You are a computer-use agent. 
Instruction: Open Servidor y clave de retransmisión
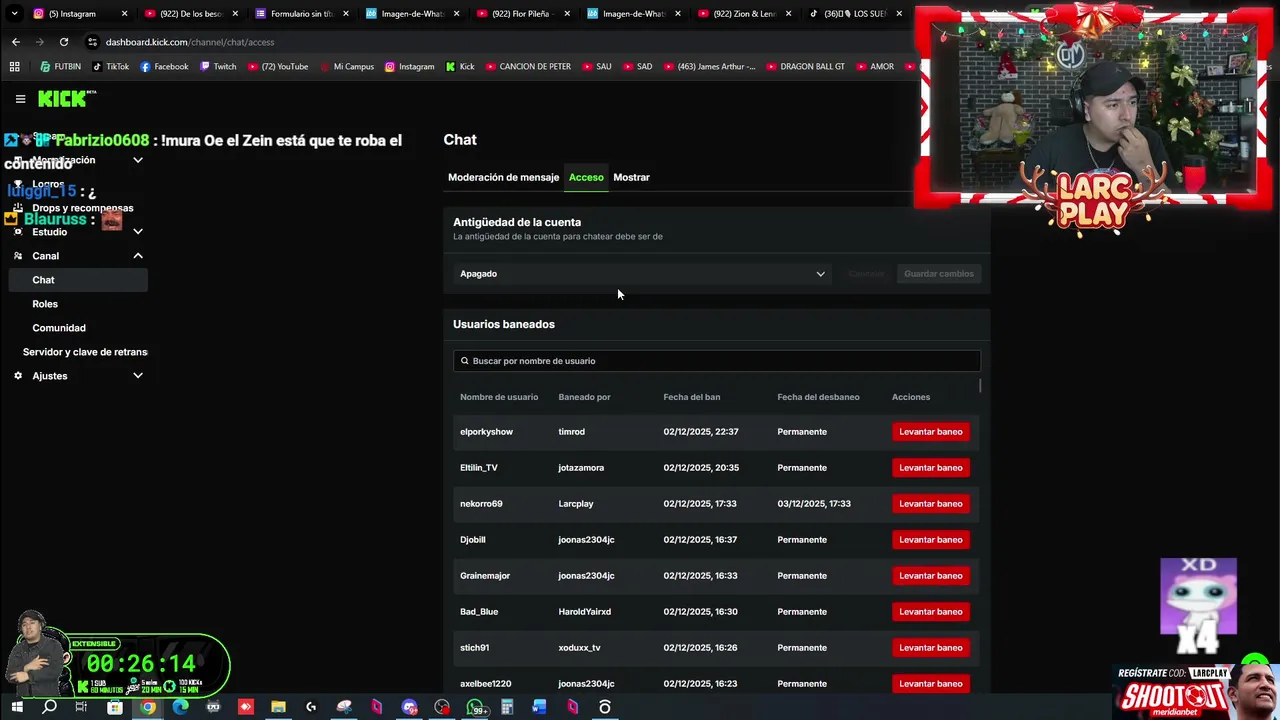click(85, 352)
